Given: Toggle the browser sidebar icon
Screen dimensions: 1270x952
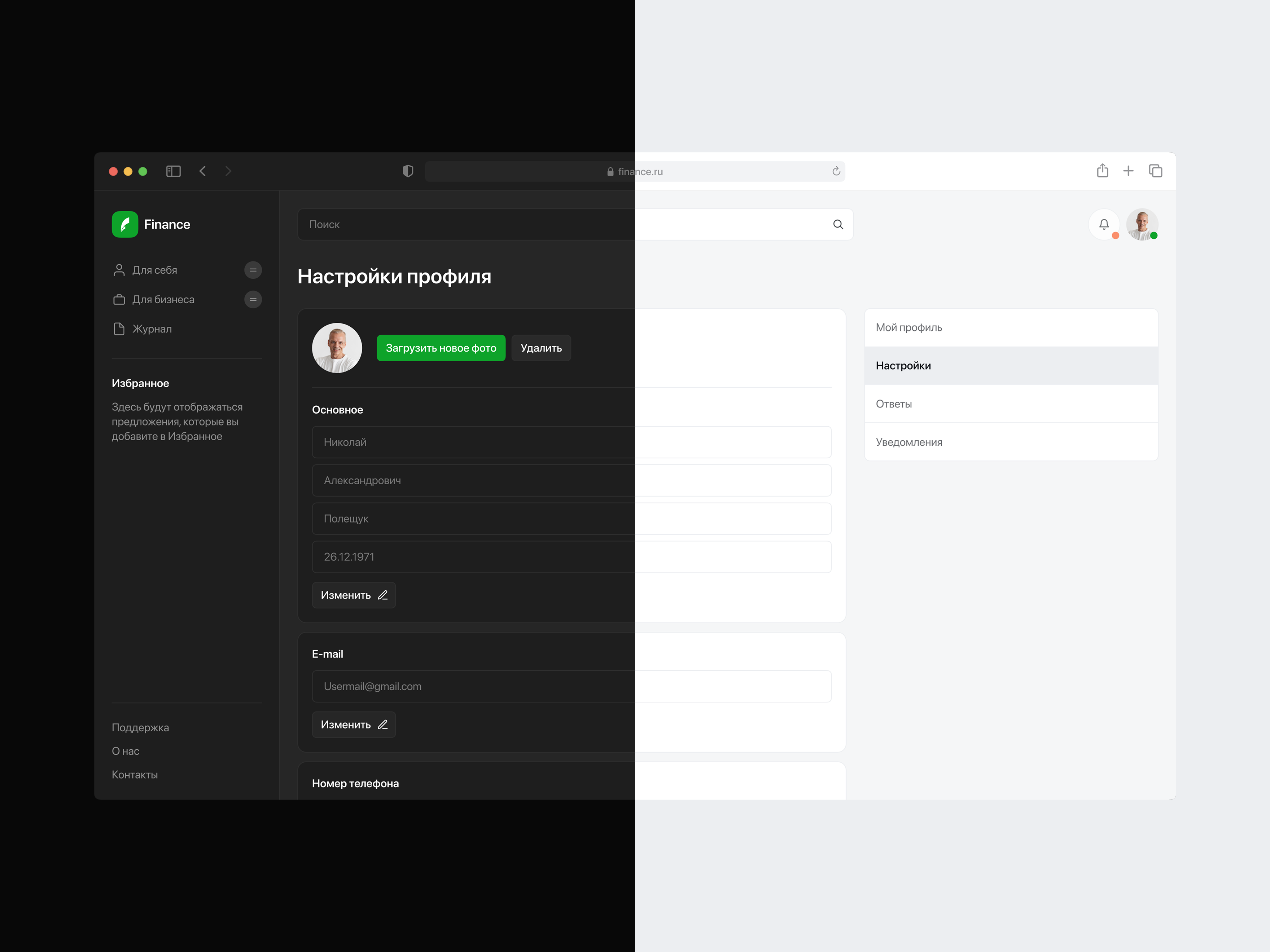Looking at the screenshot, I should 174,171.
